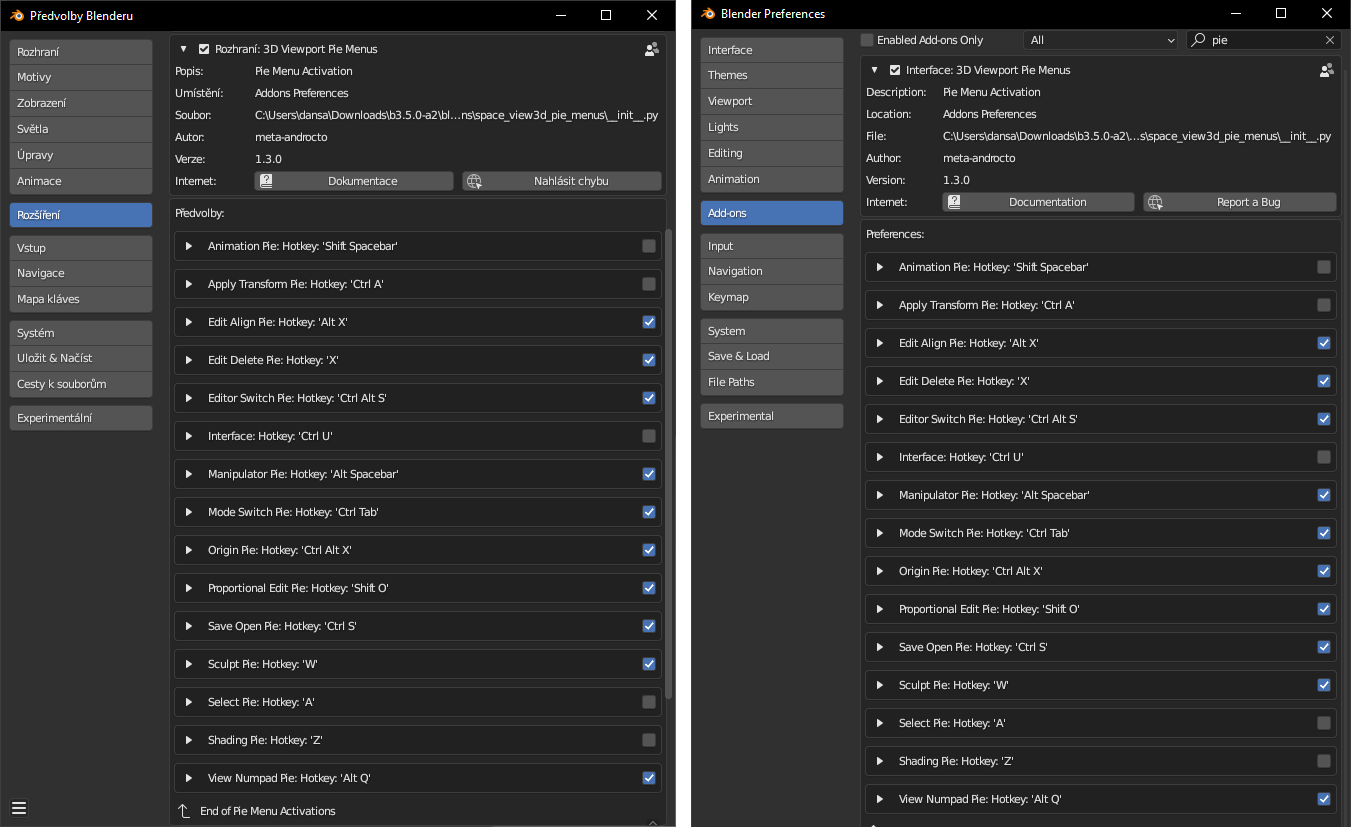The width and height of the screenshot is (1352, 827).
Task: Click vertical scrollbar in Předvolby Blenderu window
Action: [669, 465]
